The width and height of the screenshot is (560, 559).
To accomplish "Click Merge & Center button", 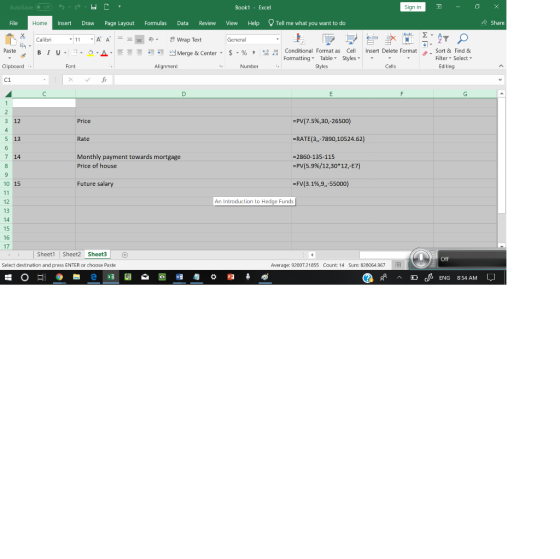I will coord(193,53).
